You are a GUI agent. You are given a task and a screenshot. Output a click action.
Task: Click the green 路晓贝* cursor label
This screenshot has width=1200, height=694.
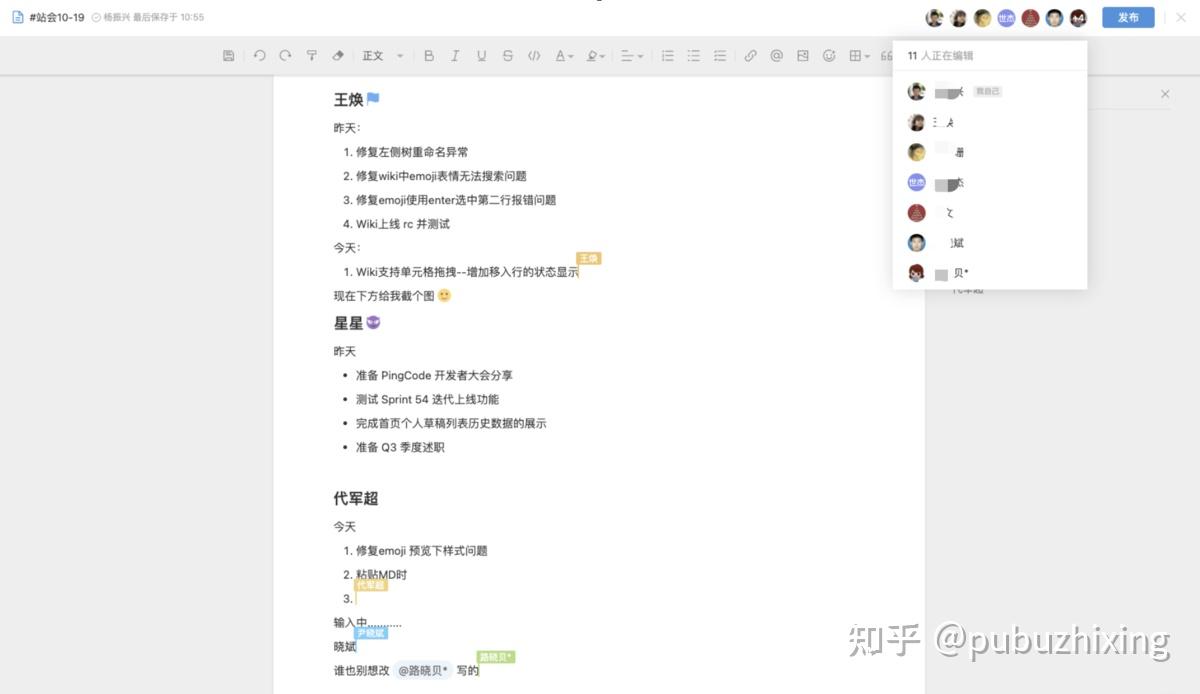pos(496,657)
